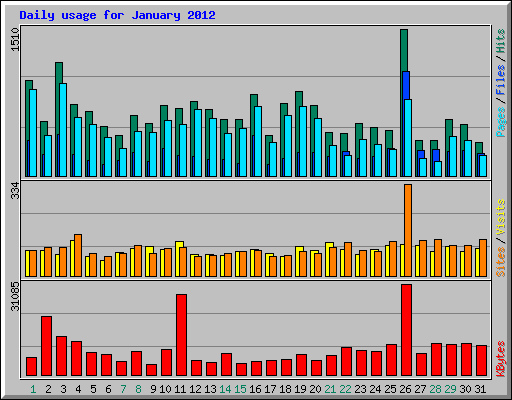Click the green day 29 x-axis label
Screen dimensions: 512x400
click(450, 389)
